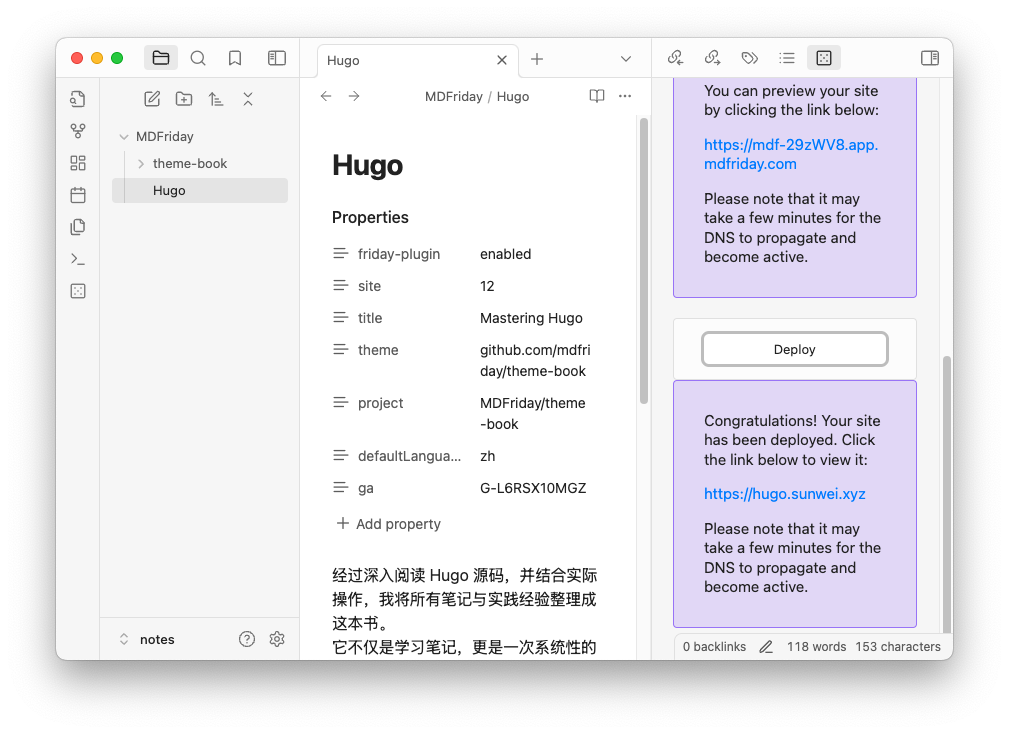
Task: Open the Friday plugin dice icon in ribbon
Action: [x=78, y=291]
